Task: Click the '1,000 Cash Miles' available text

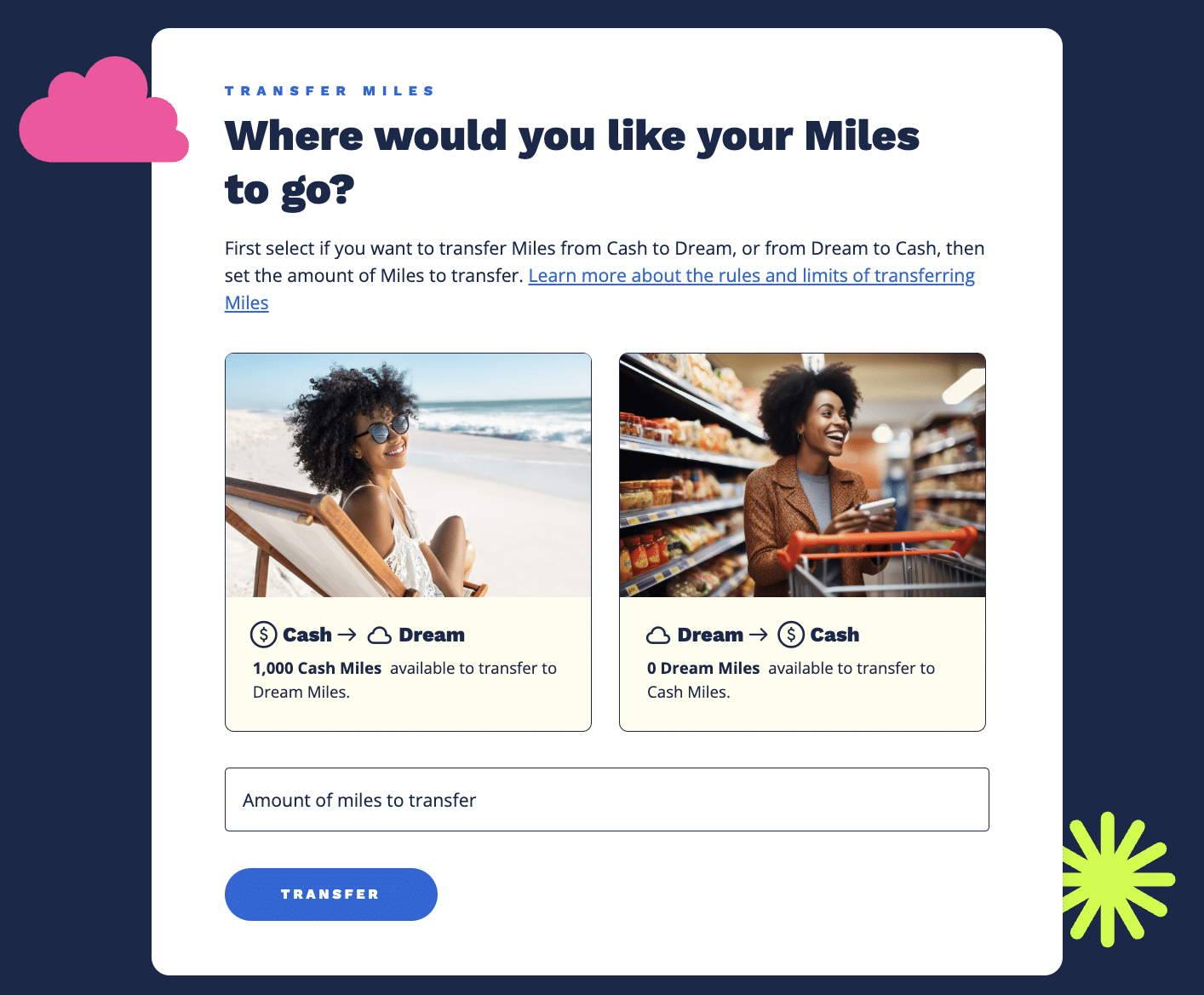Action: [x=317, y=668]
